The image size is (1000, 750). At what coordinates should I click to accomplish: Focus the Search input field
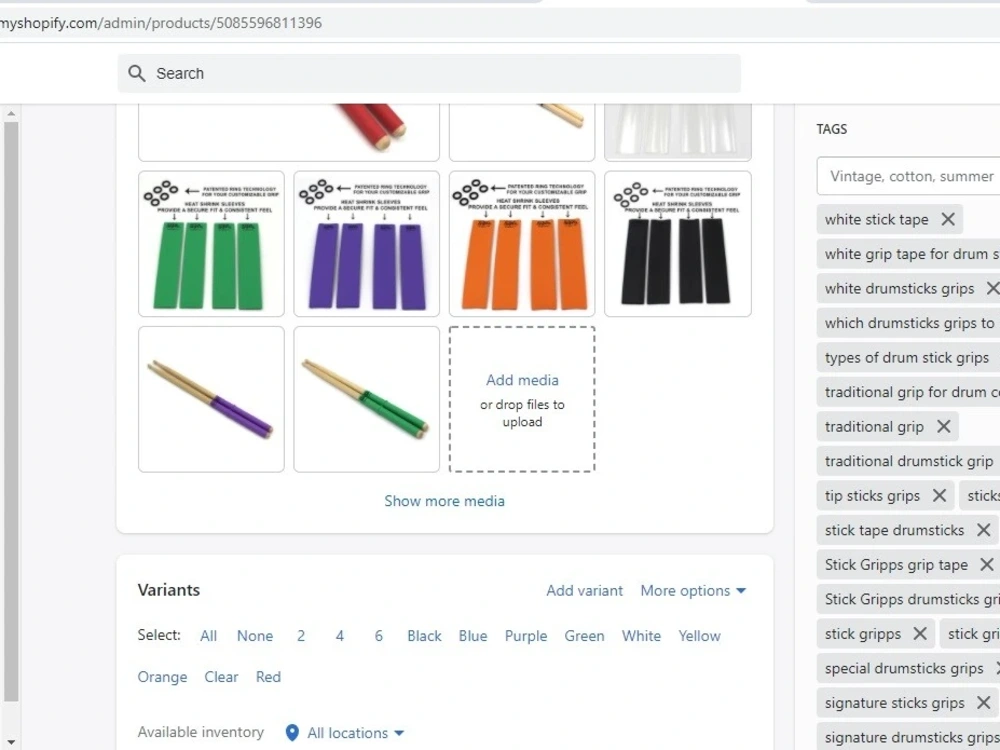click(x=429, y=73)
